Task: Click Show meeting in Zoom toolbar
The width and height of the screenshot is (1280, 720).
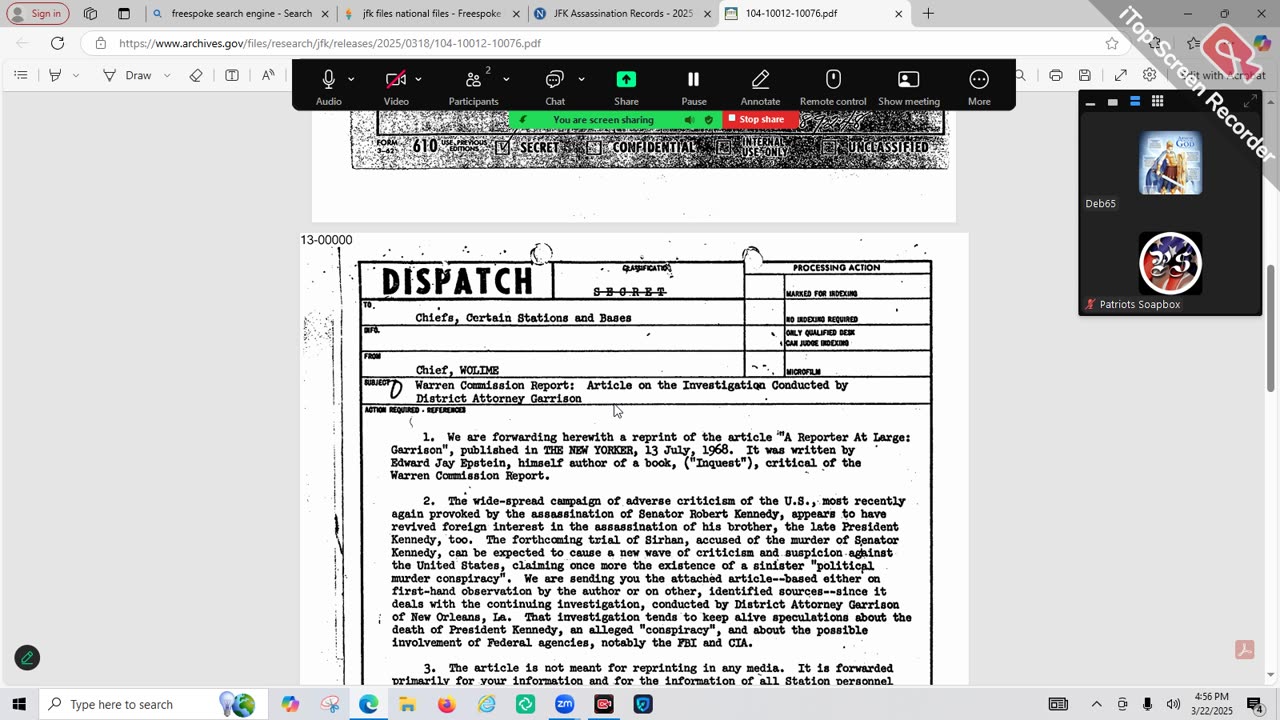Action: click(x=909, y=87)
